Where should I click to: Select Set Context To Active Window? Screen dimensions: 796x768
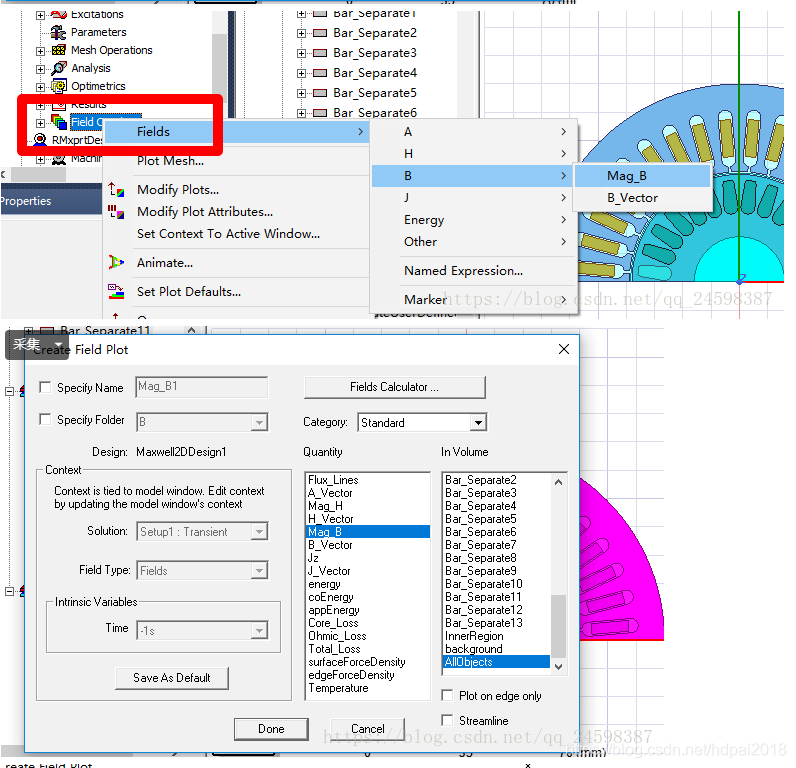[x=236, y=233]
